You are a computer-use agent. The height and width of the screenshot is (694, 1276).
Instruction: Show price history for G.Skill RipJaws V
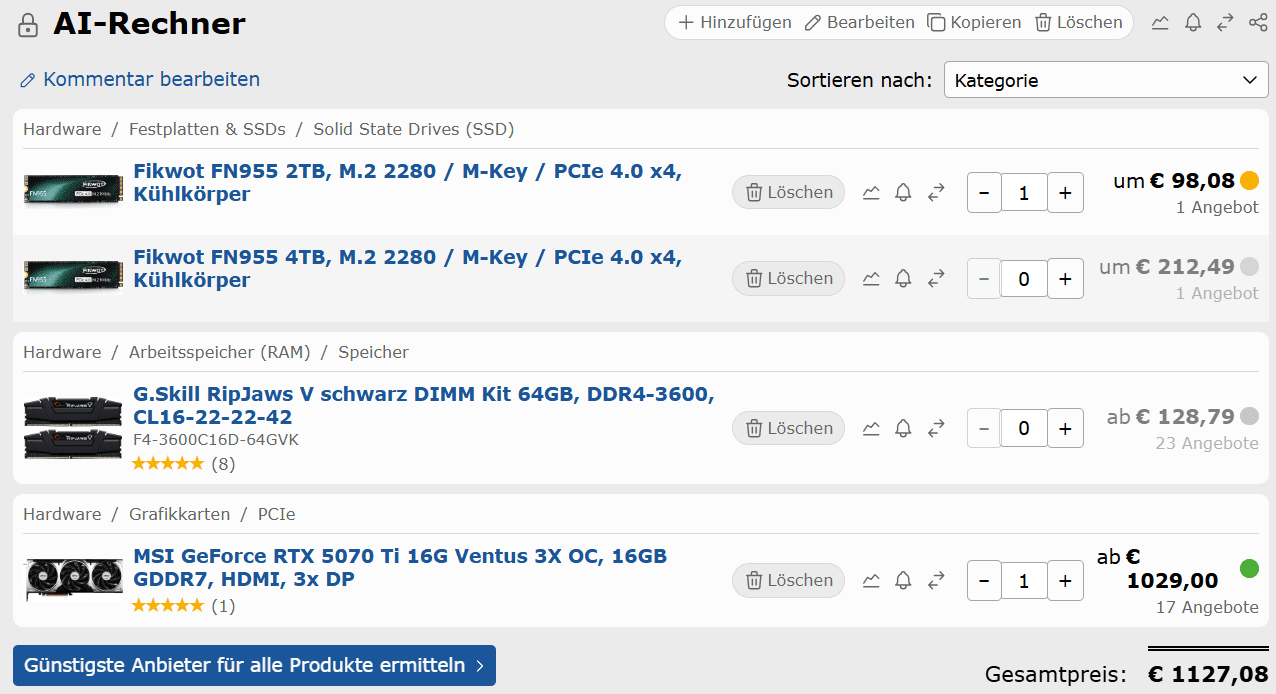coord(871,429)
